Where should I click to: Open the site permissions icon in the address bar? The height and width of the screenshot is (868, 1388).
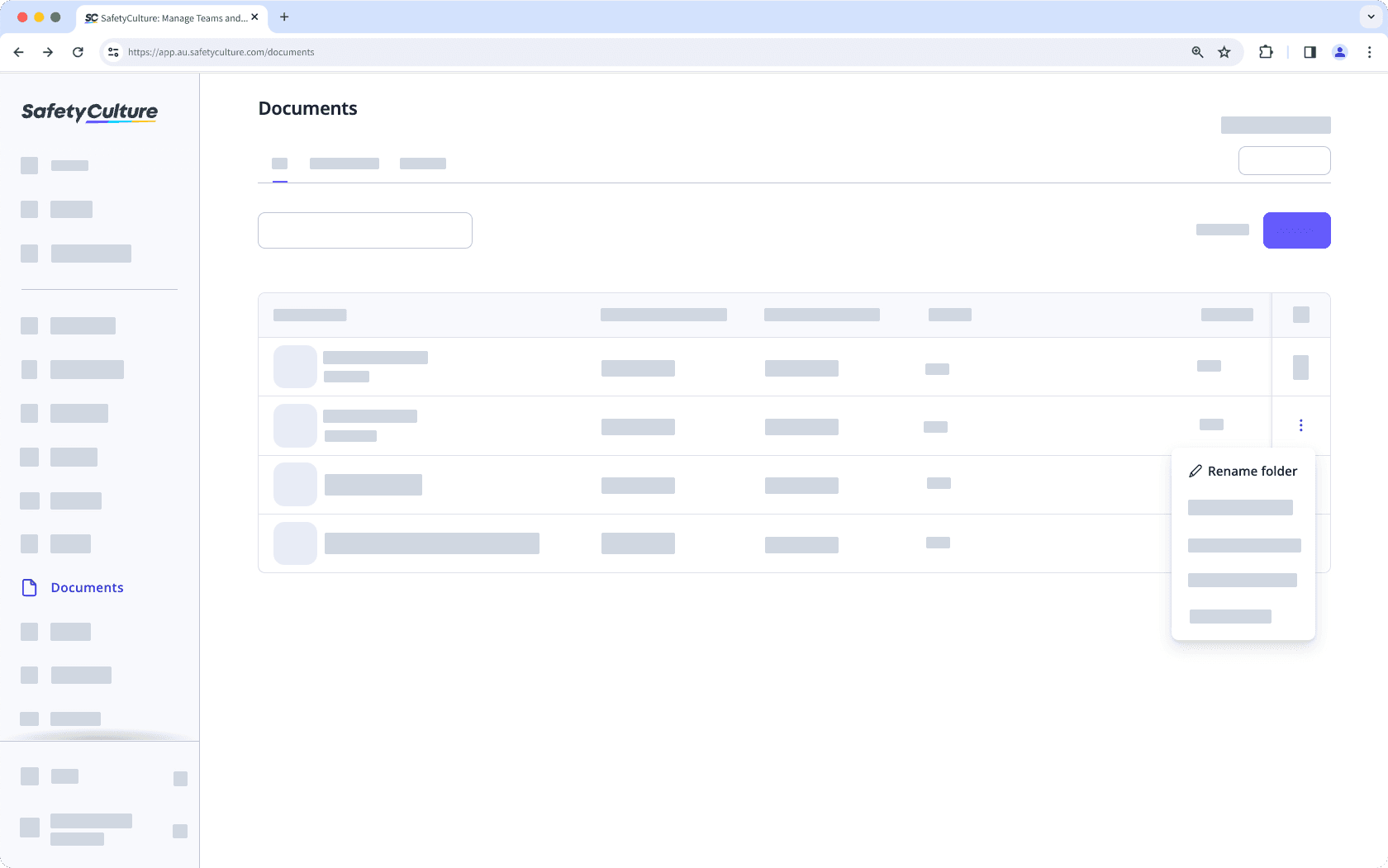tap(112, 51)
